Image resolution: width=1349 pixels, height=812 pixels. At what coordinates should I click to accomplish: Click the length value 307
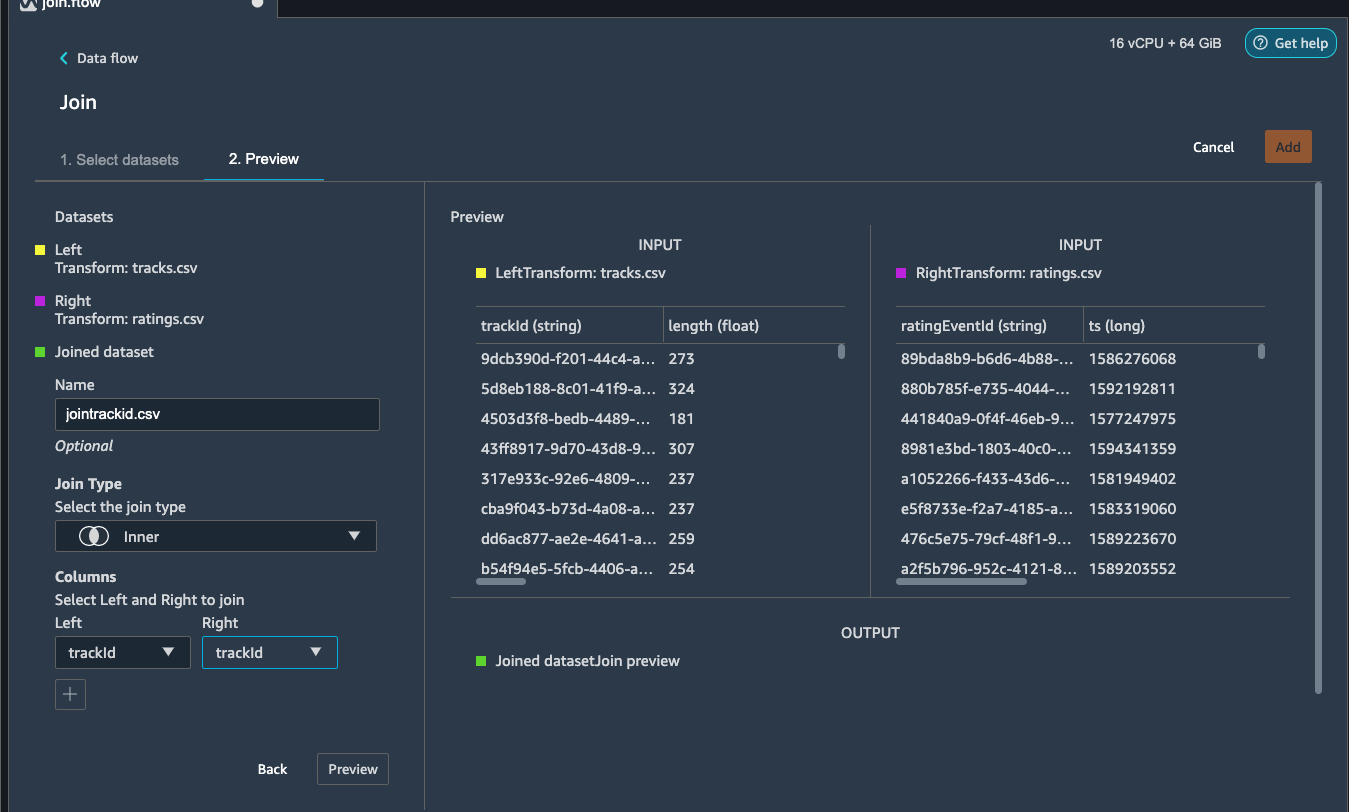point(681,448)
